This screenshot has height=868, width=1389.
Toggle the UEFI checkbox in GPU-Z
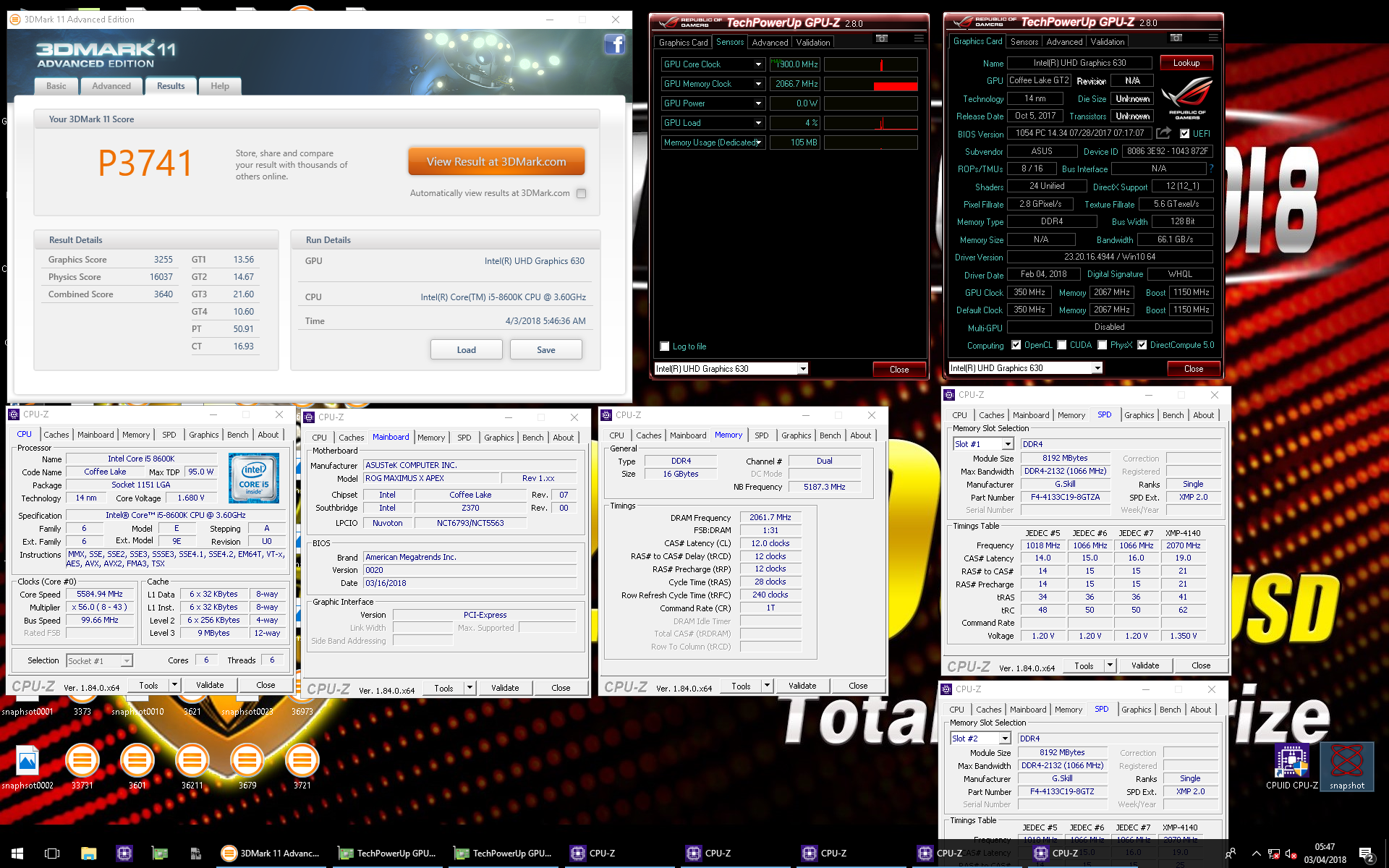(1184, 134)
